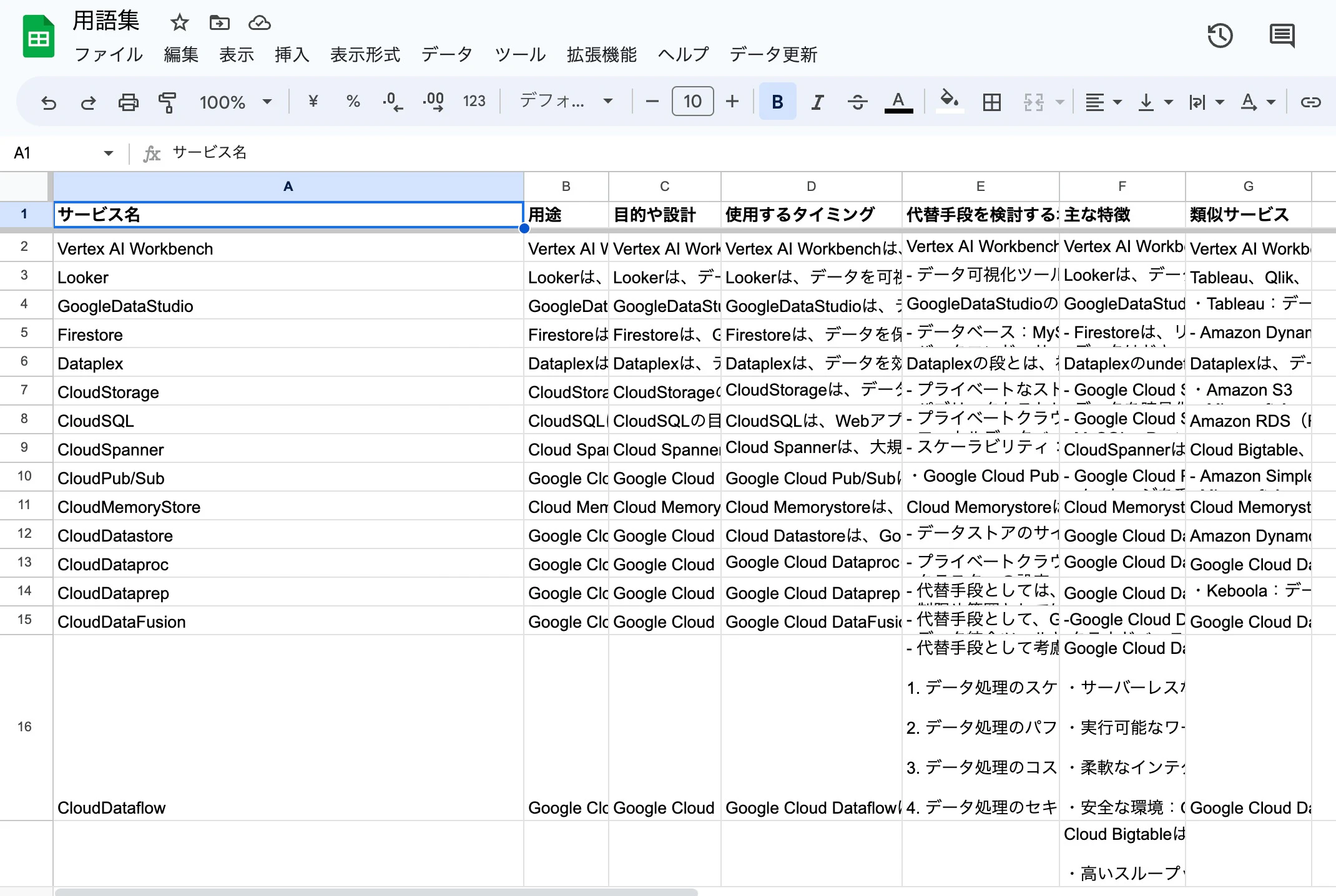Image resolution: width=1336 pixels, height=896 pixels.
Task: Open the 拡張機能 menu
Action: coord(601,55)
